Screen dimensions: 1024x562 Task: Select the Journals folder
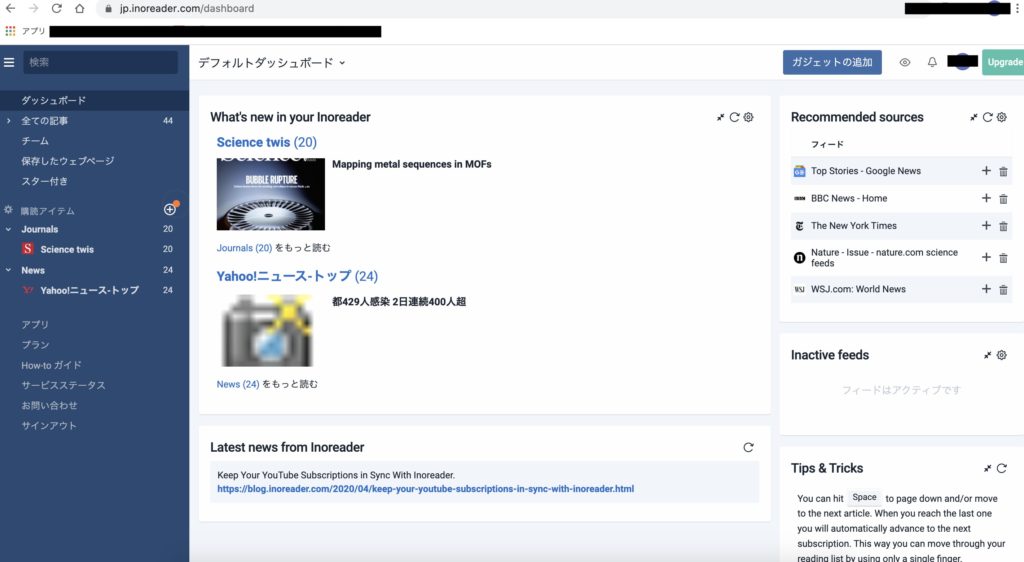40,229
